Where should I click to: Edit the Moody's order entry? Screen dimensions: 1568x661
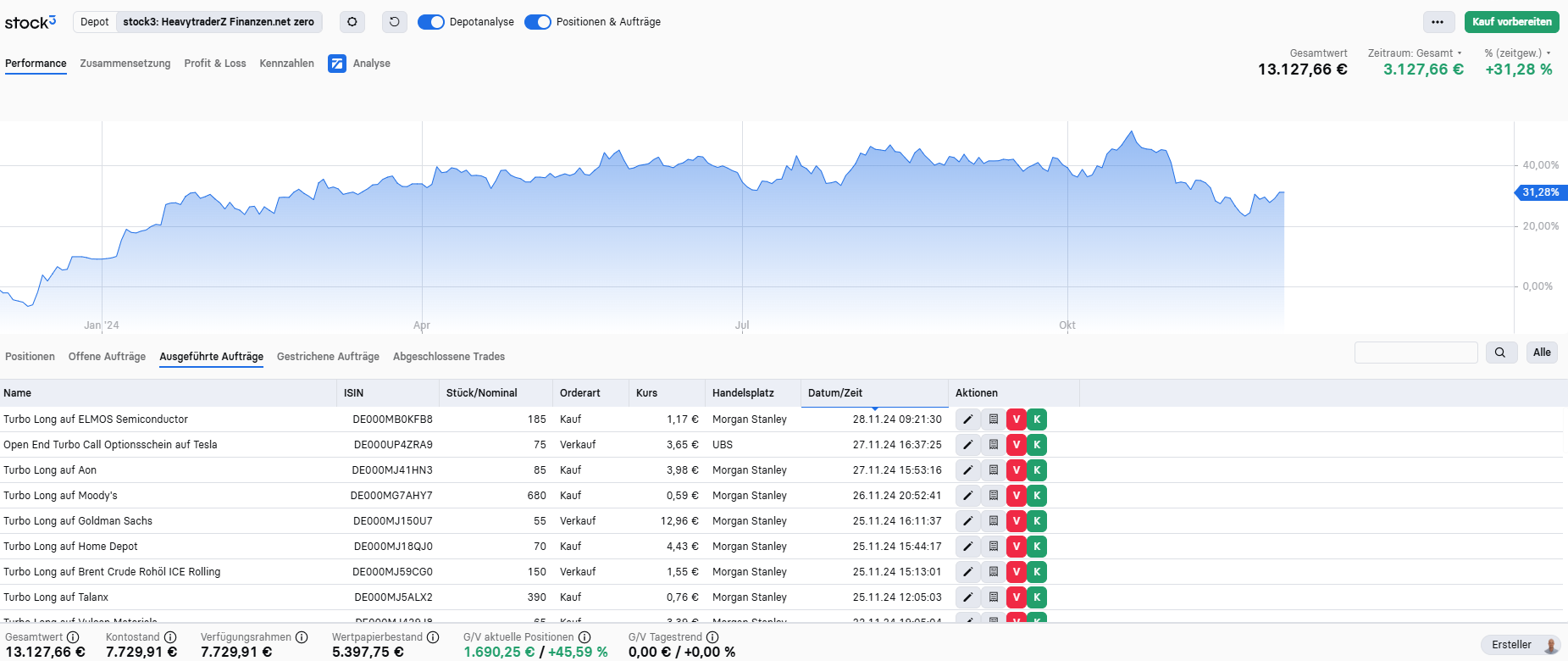coord(968,496)
